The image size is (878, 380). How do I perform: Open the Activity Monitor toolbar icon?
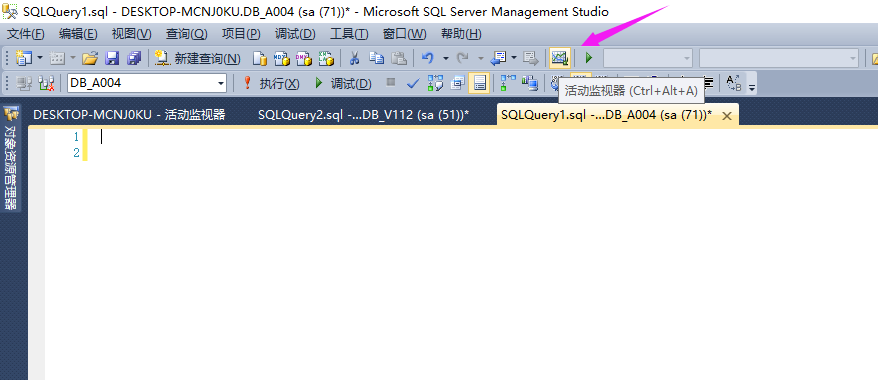click(x=559, y=58)
